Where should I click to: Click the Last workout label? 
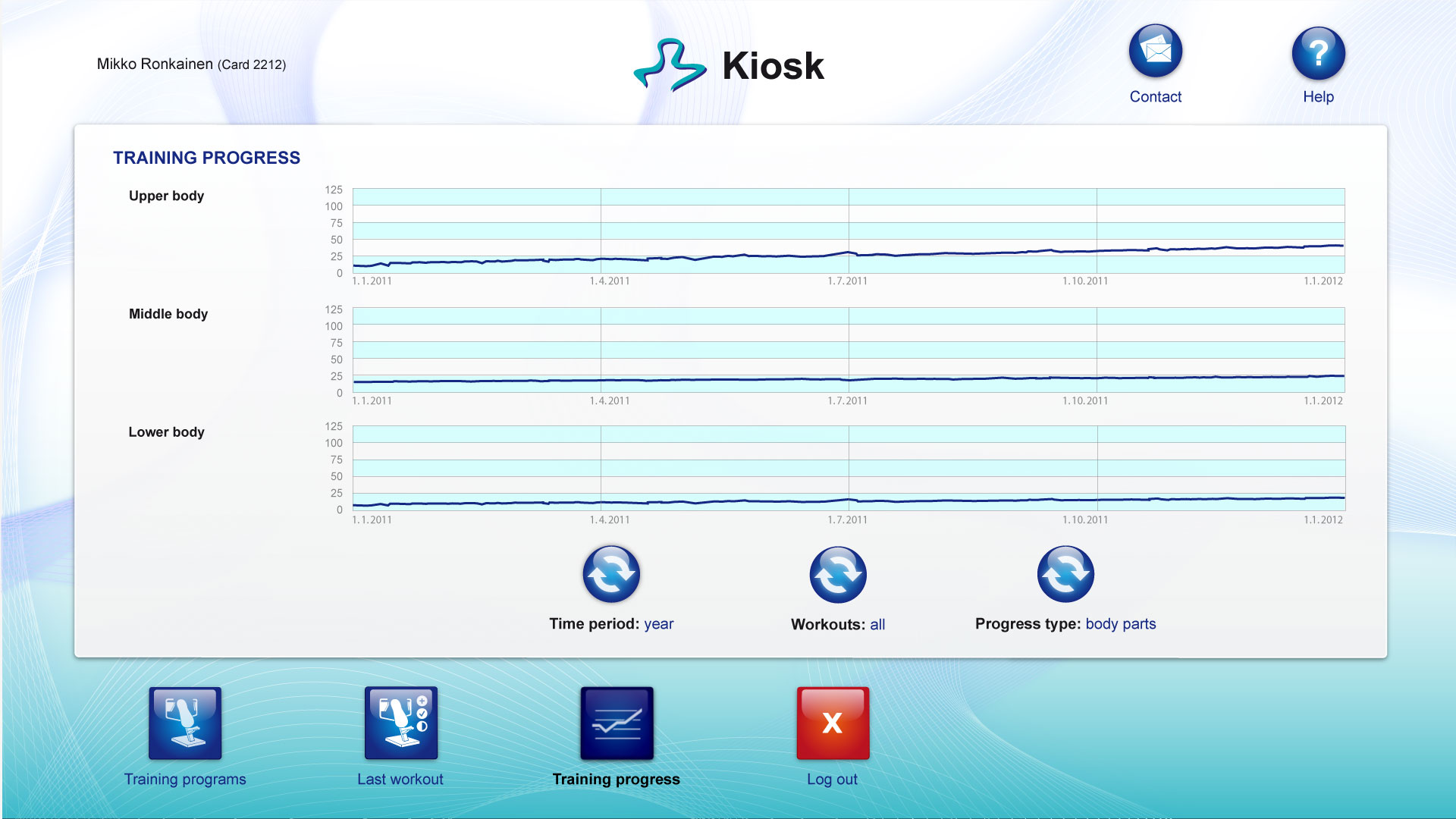tap(400, 780)
